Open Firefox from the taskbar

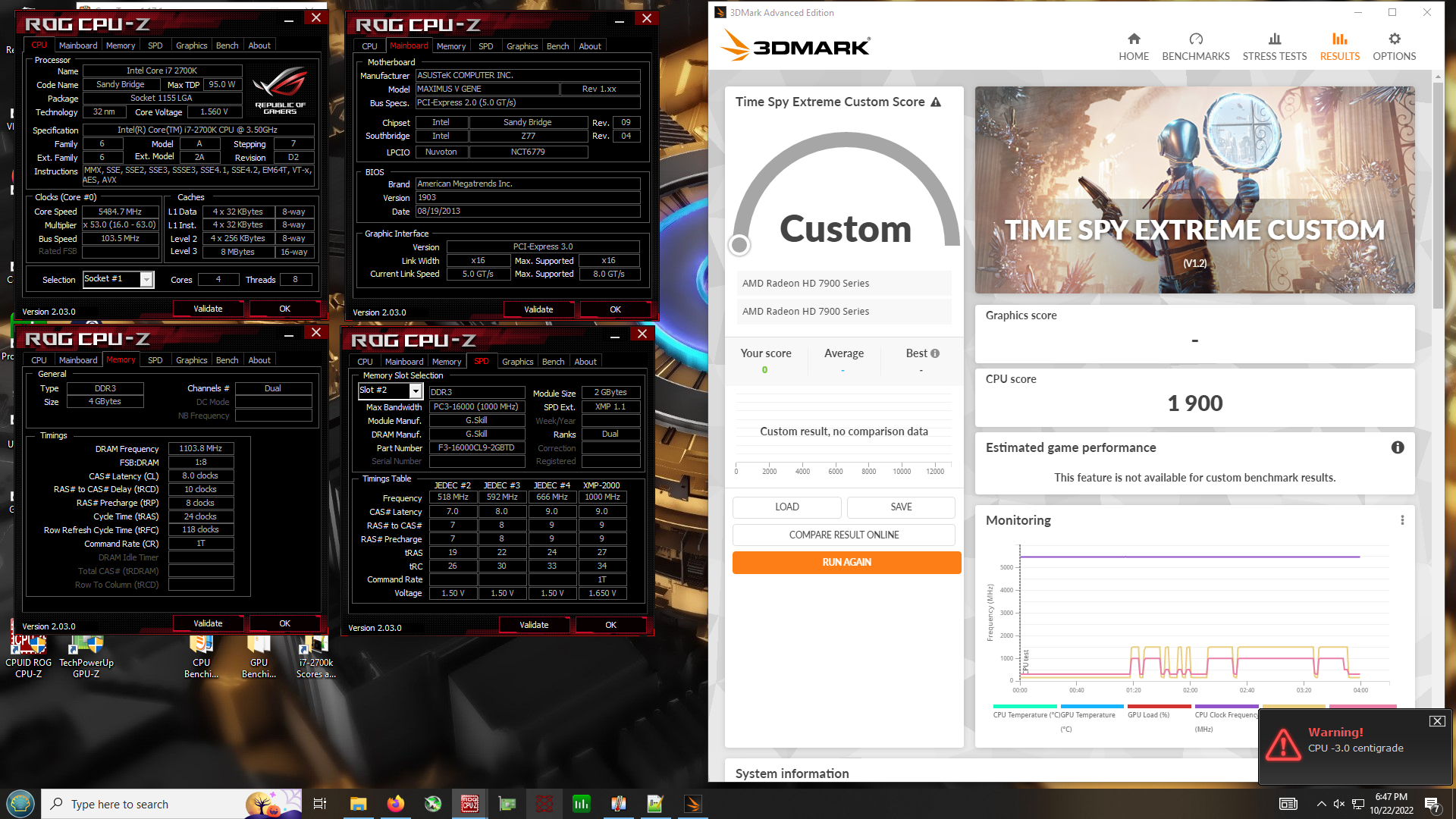coord(395,804)
